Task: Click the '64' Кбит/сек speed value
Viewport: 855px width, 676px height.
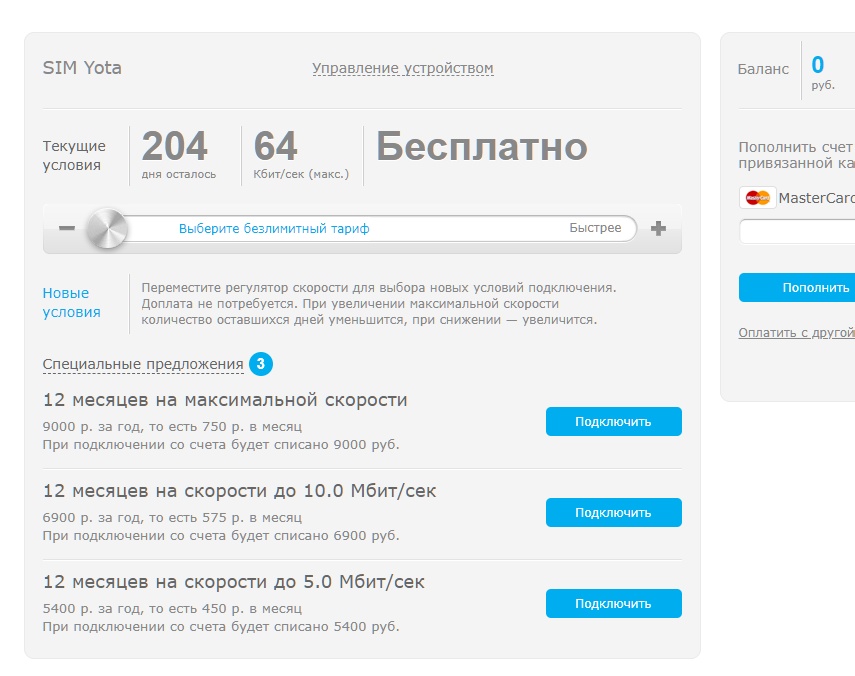Action: (x=275, y=146)
